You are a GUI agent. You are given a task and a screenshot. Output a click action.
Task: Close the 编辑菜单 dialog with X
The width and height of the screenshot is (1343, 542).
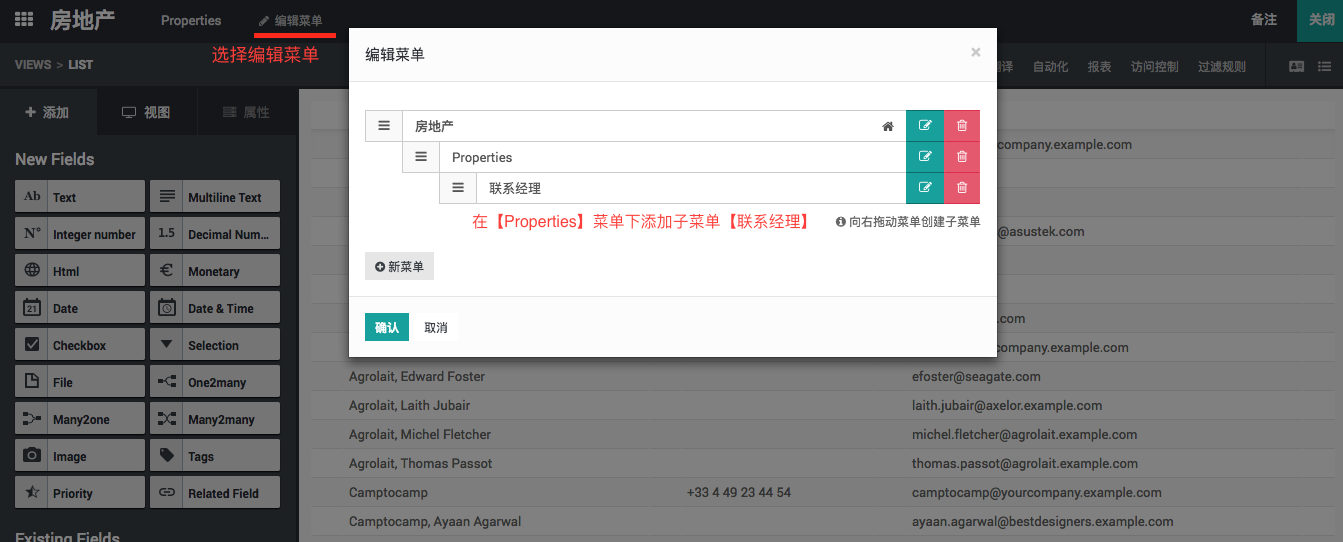click(x=975, y=53)
